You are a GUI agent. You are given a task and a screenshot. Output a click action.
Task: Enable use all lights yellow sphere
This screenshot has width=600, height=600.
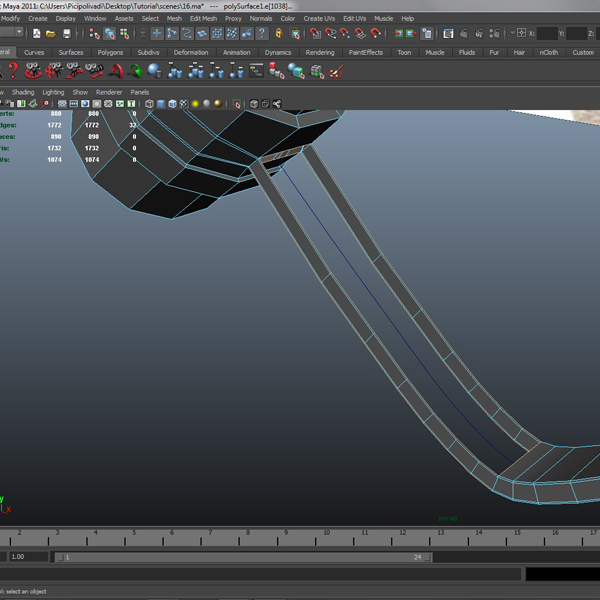click(195, 104)
